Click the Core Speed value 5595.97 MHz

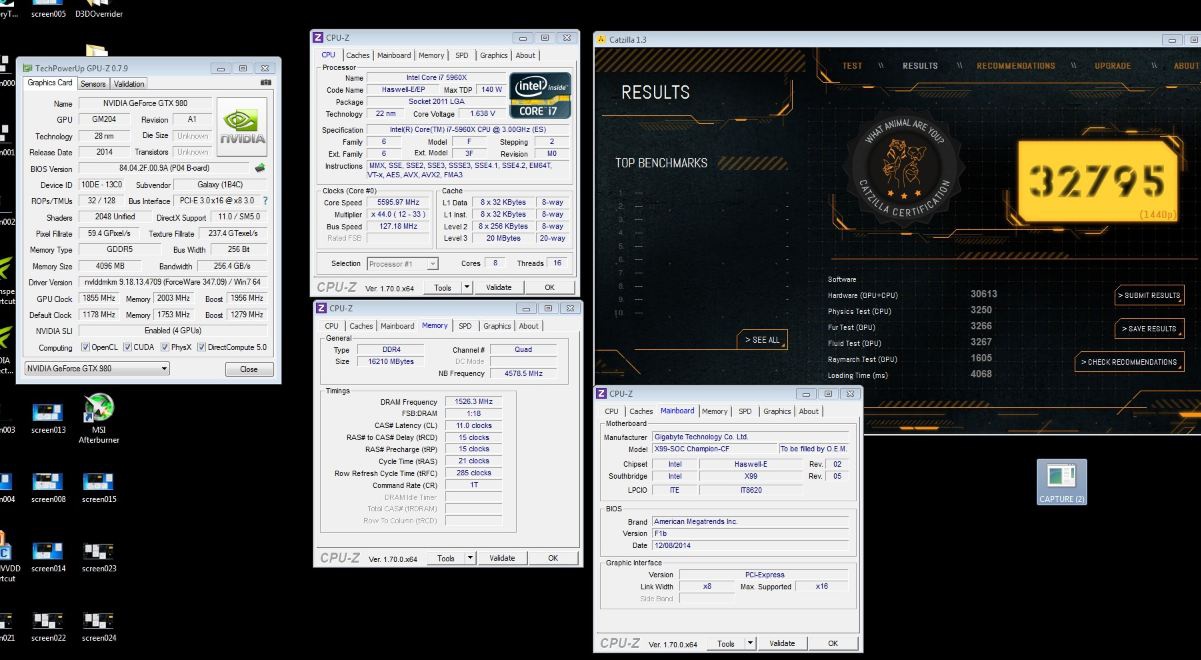pos(399,202)
